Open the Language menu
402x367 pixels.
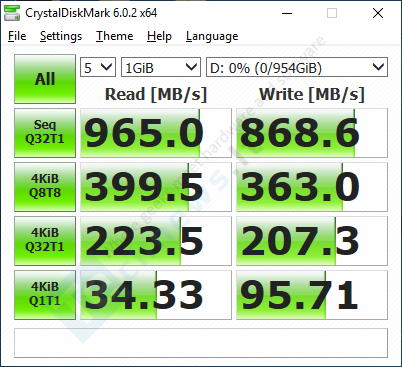(x=212, y=36)
